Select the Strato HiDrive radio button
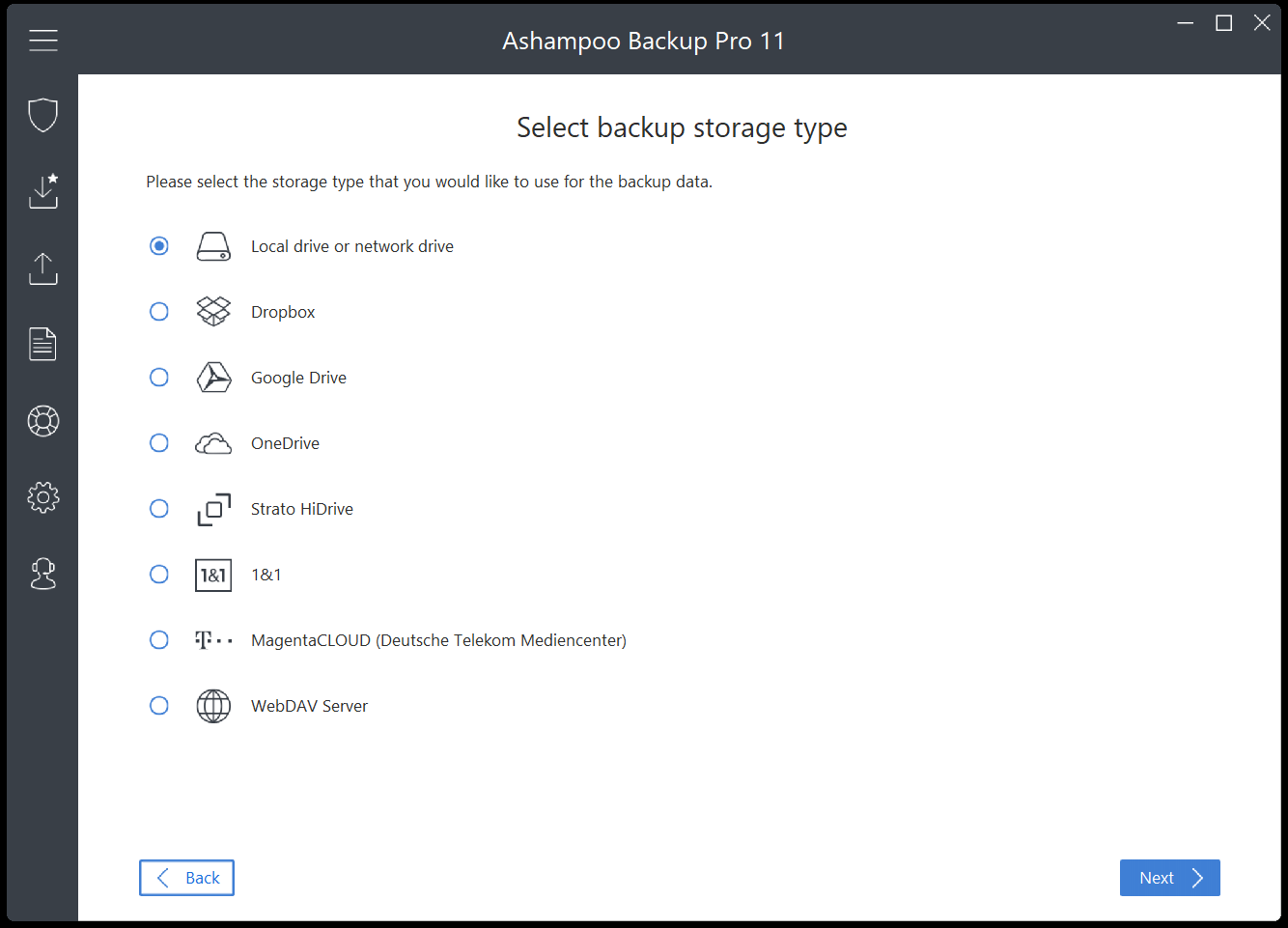Viewport: 1288px width, 928px height. [159, 509]
